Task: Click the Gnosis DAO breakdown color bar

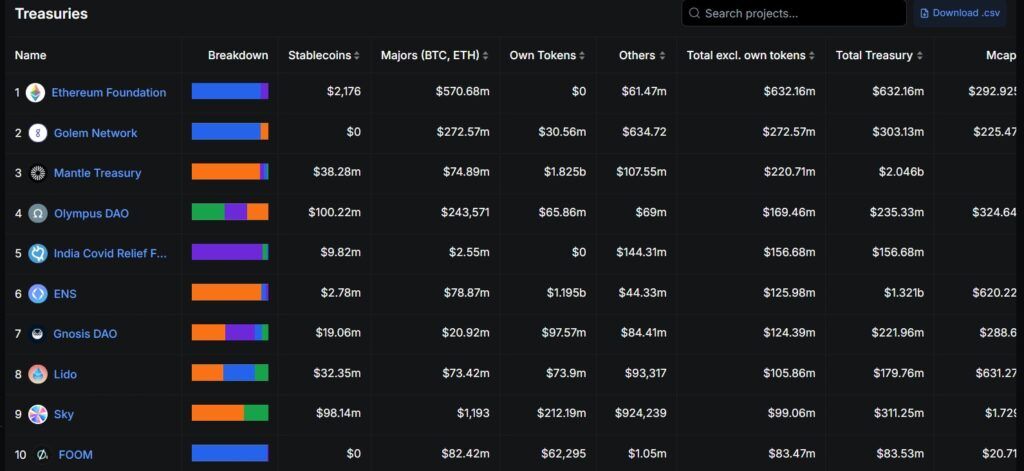Action: coord(230,333)
